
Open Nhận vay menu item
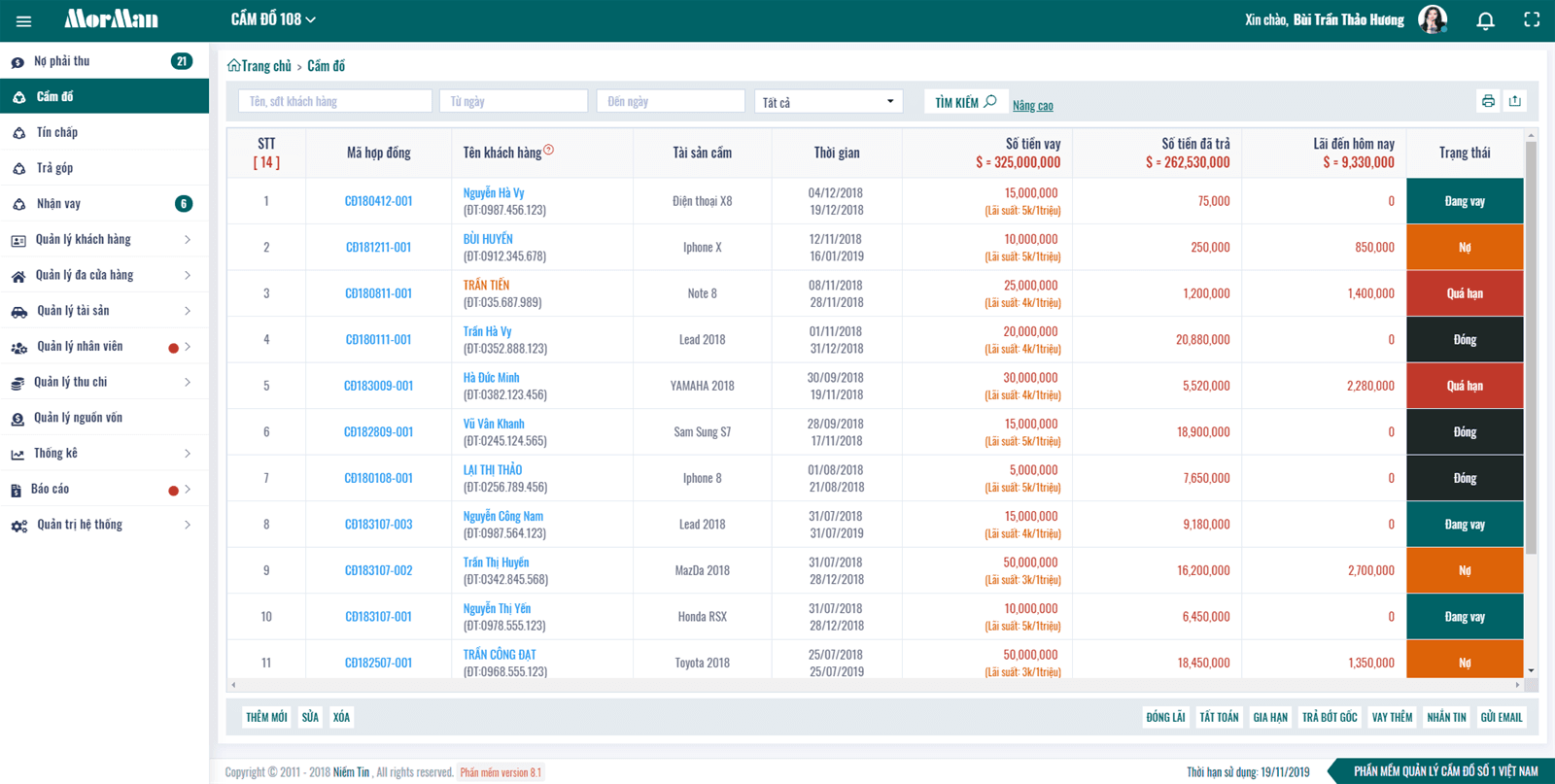click(x=104, y=203)
